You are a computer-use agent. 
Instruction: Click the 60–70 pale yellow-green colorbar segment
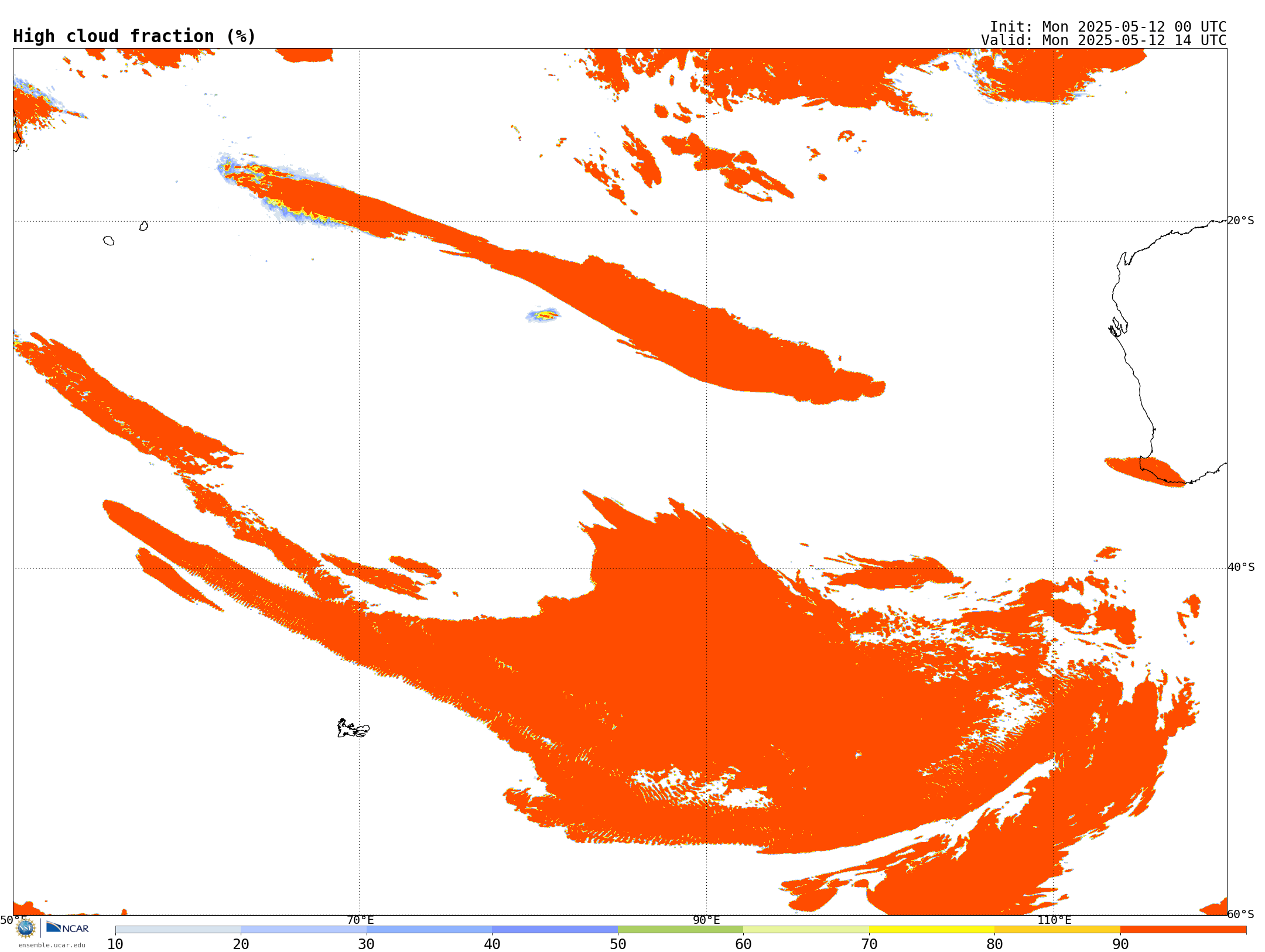click(x=806, y=929)
